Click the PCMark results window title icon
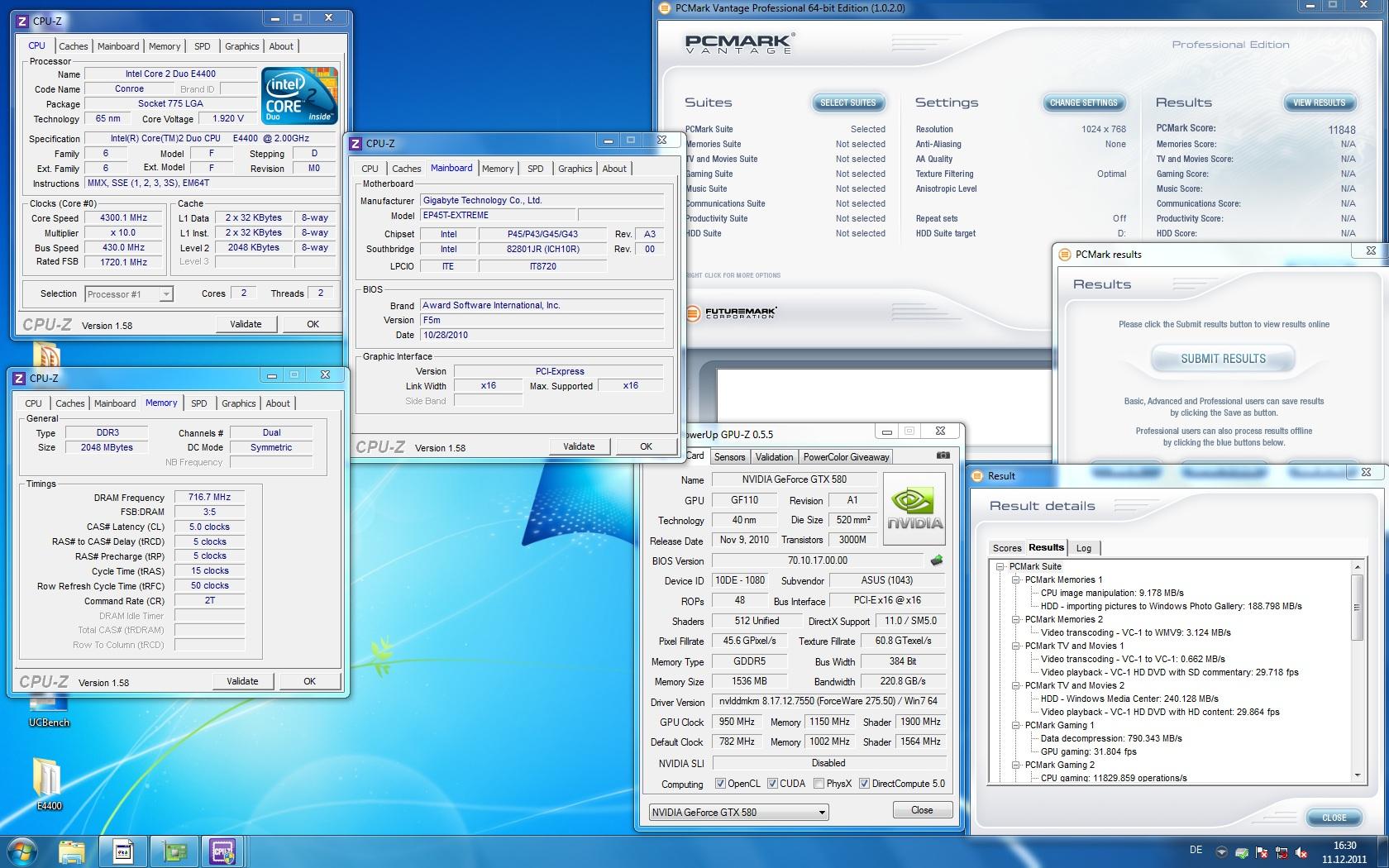 1064,255
